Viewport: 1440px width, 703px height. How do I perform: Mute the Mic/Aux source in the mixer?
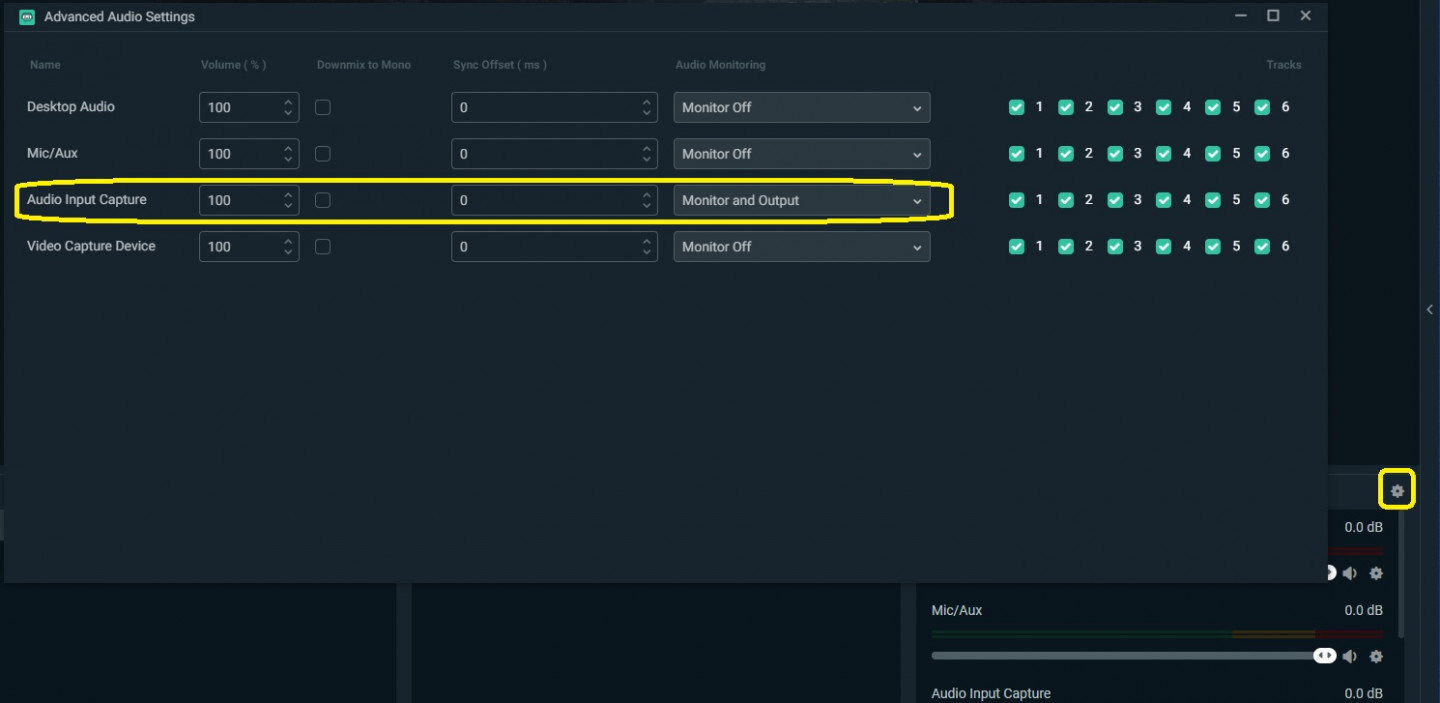click(1350, 656)
